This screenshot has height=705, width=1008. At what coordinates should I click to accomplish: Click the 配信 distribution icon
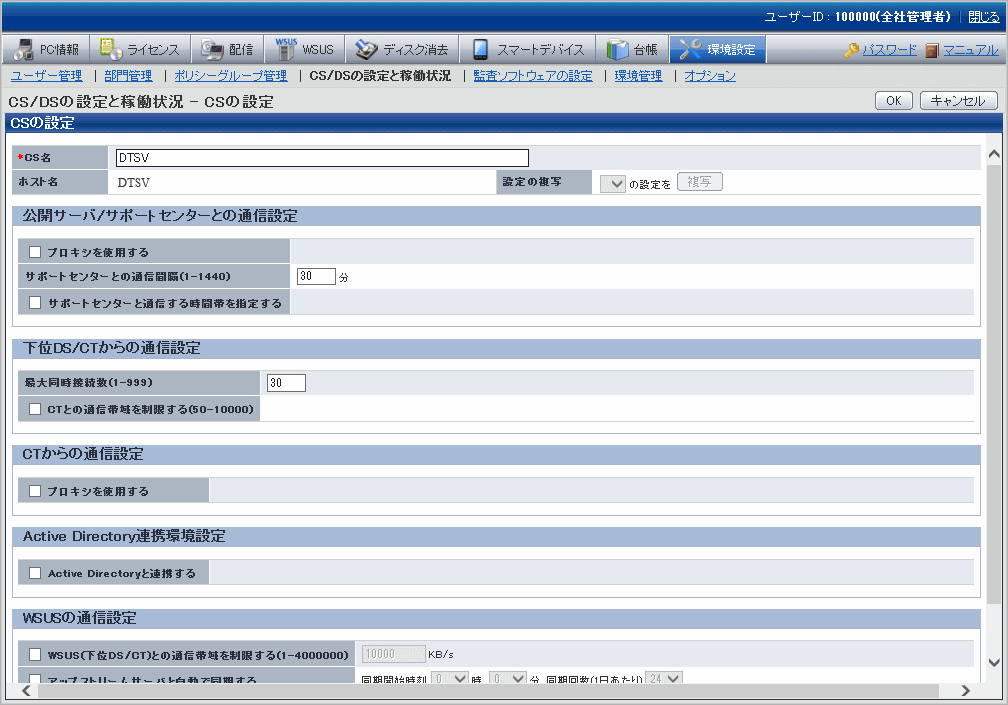(x=212, y=49)
